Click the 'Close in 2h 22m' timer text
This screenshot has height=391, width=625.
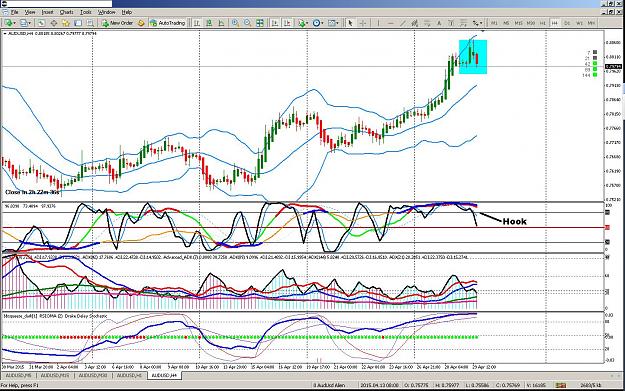(32, 192)
